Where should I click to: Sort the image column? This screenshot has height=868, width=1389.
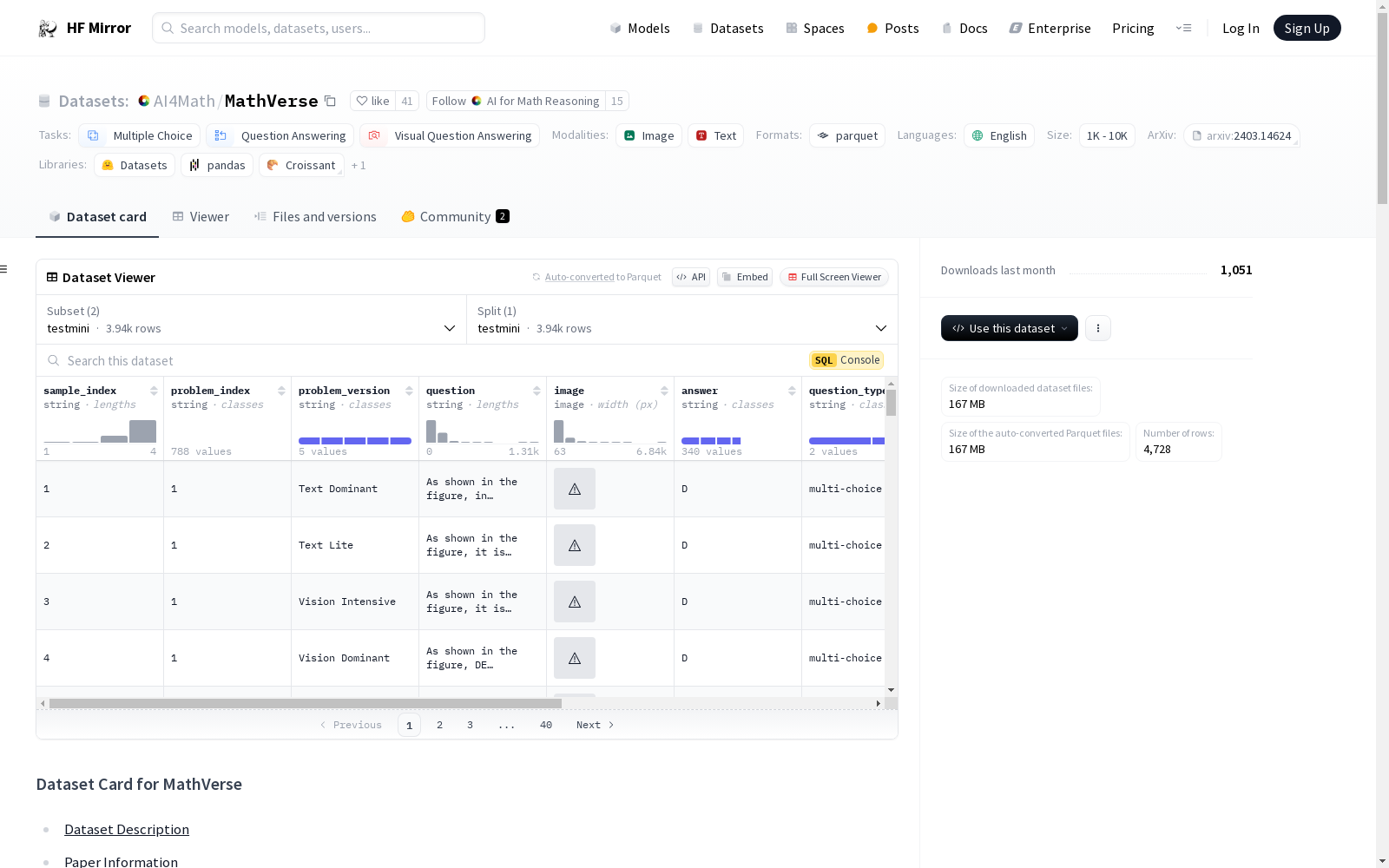click(x=664, y=391)
